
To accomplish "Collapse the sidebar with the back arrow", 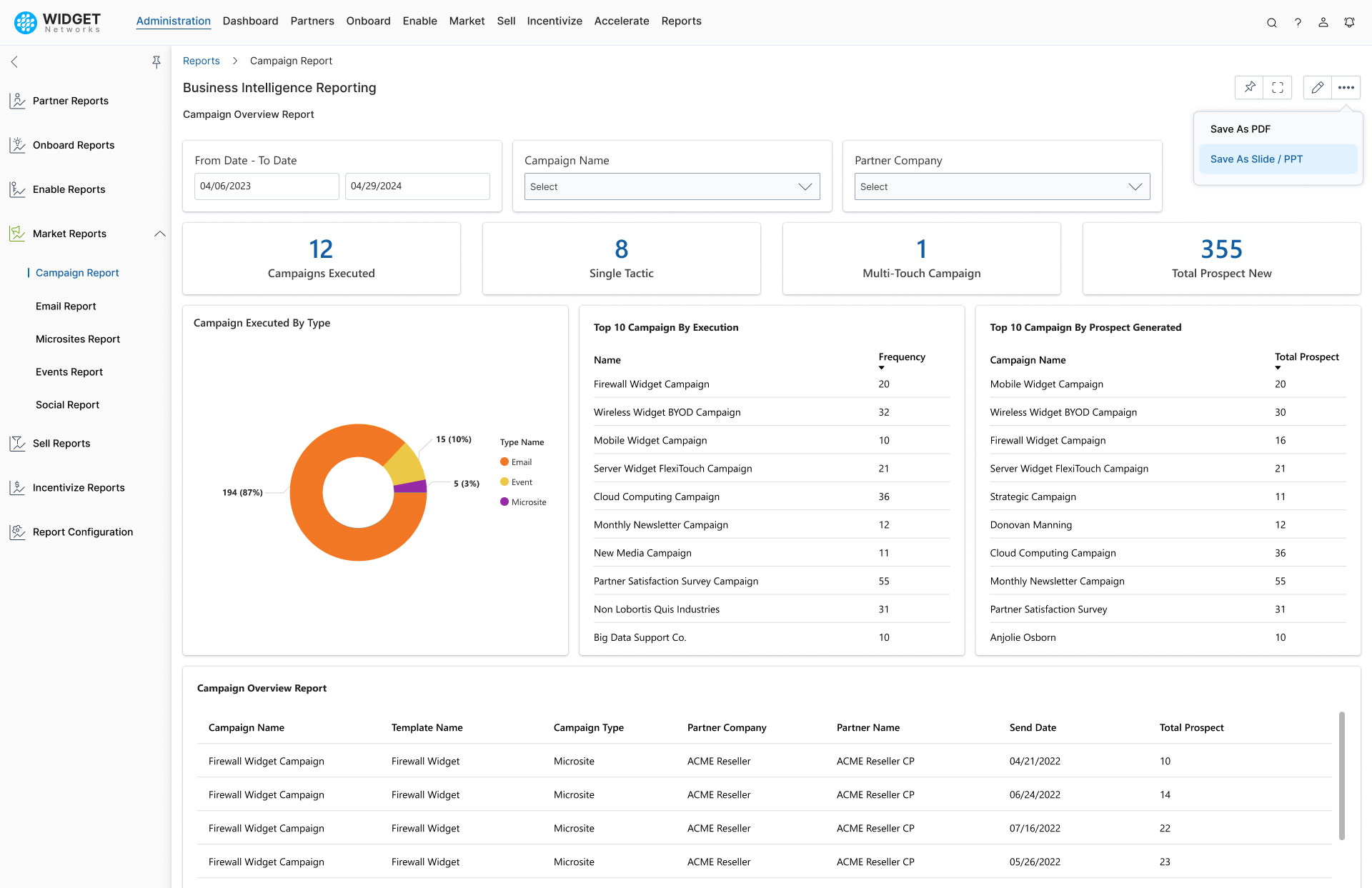I will click(14, 62).
